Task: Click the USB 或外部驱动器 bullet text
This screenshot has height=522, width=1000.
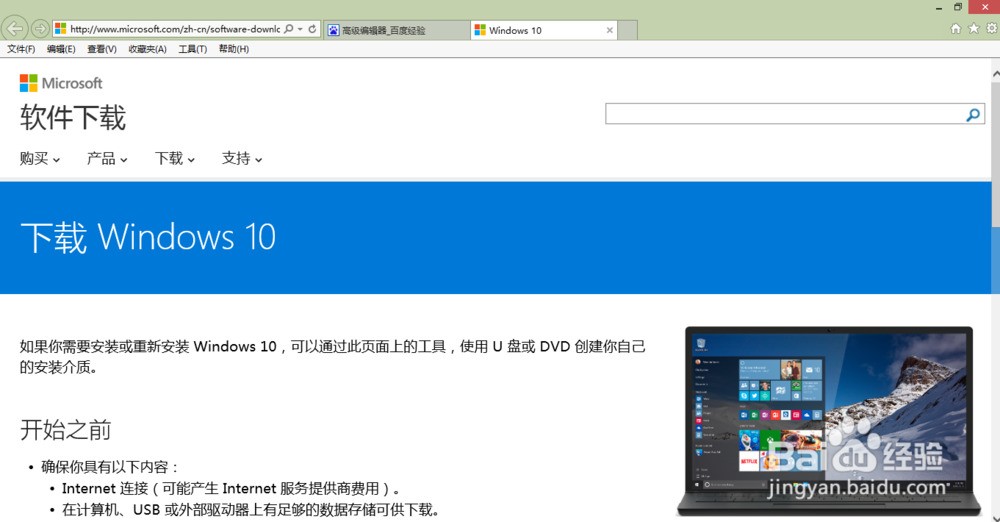Action: [250, 510]
